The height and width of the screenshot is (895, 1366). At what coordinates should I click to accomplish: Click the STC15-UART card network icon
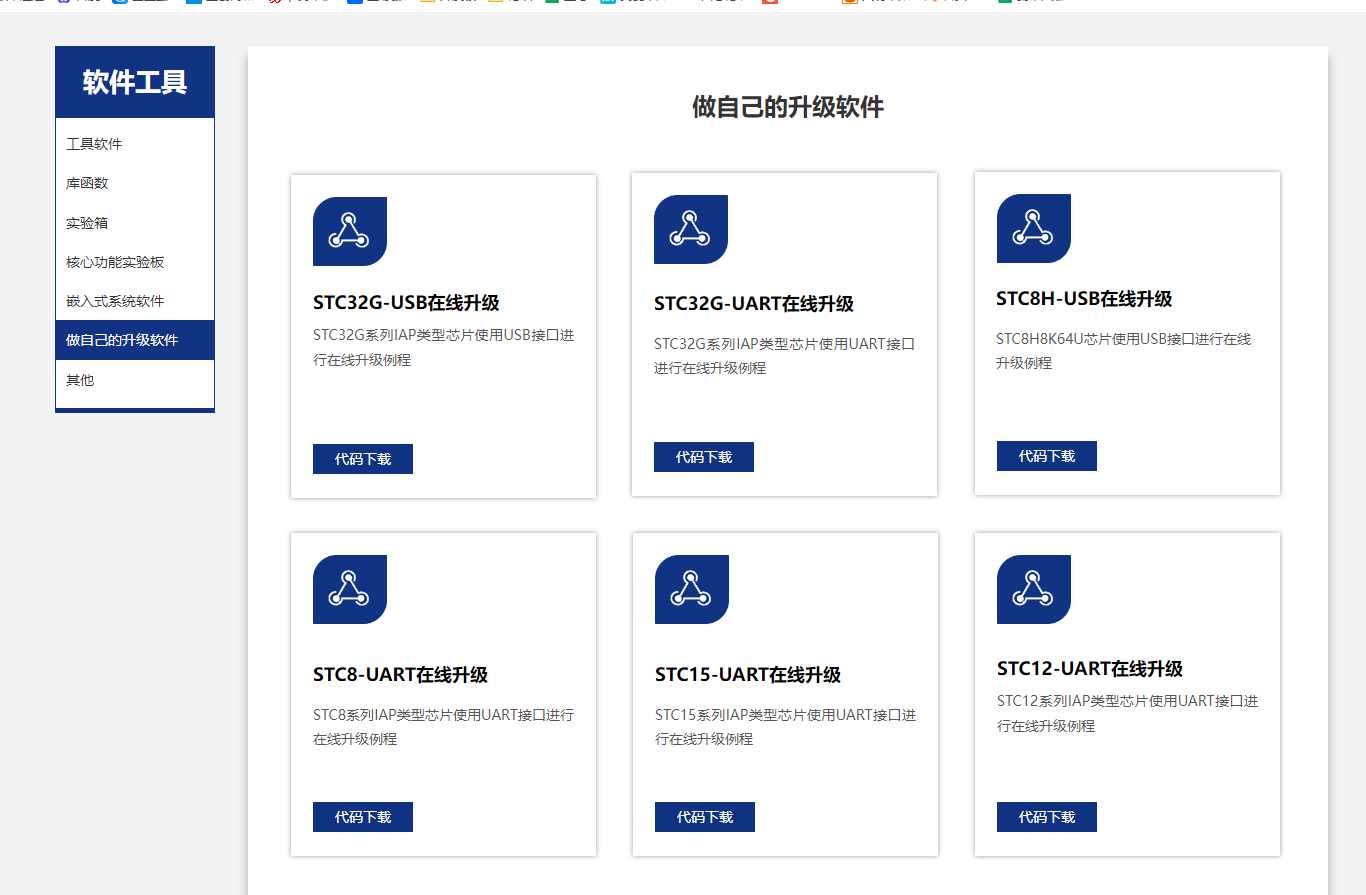click(x=692, y=589)
